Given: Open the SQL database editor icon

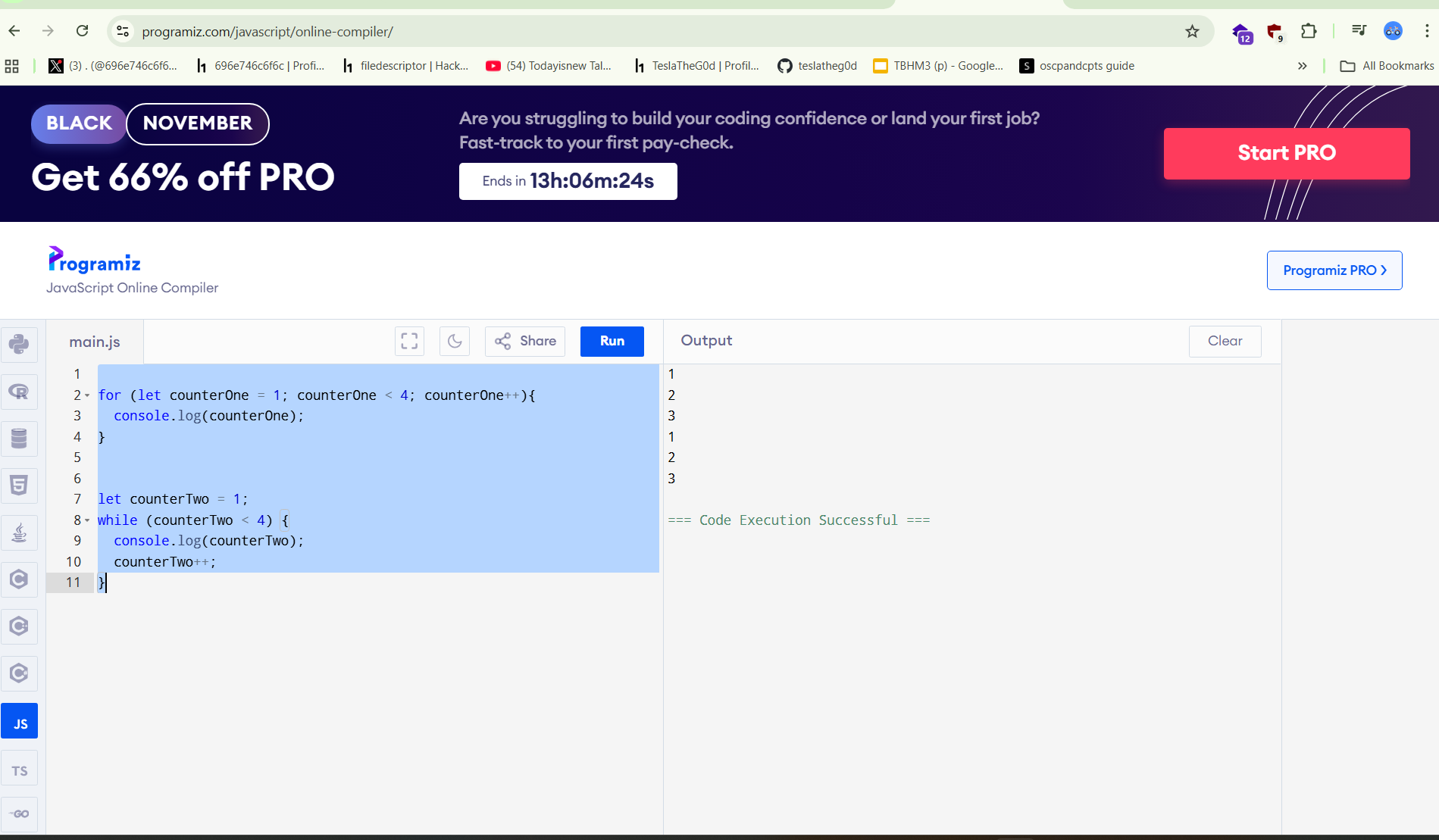Looking at the screenshot, I should [19, 439].
